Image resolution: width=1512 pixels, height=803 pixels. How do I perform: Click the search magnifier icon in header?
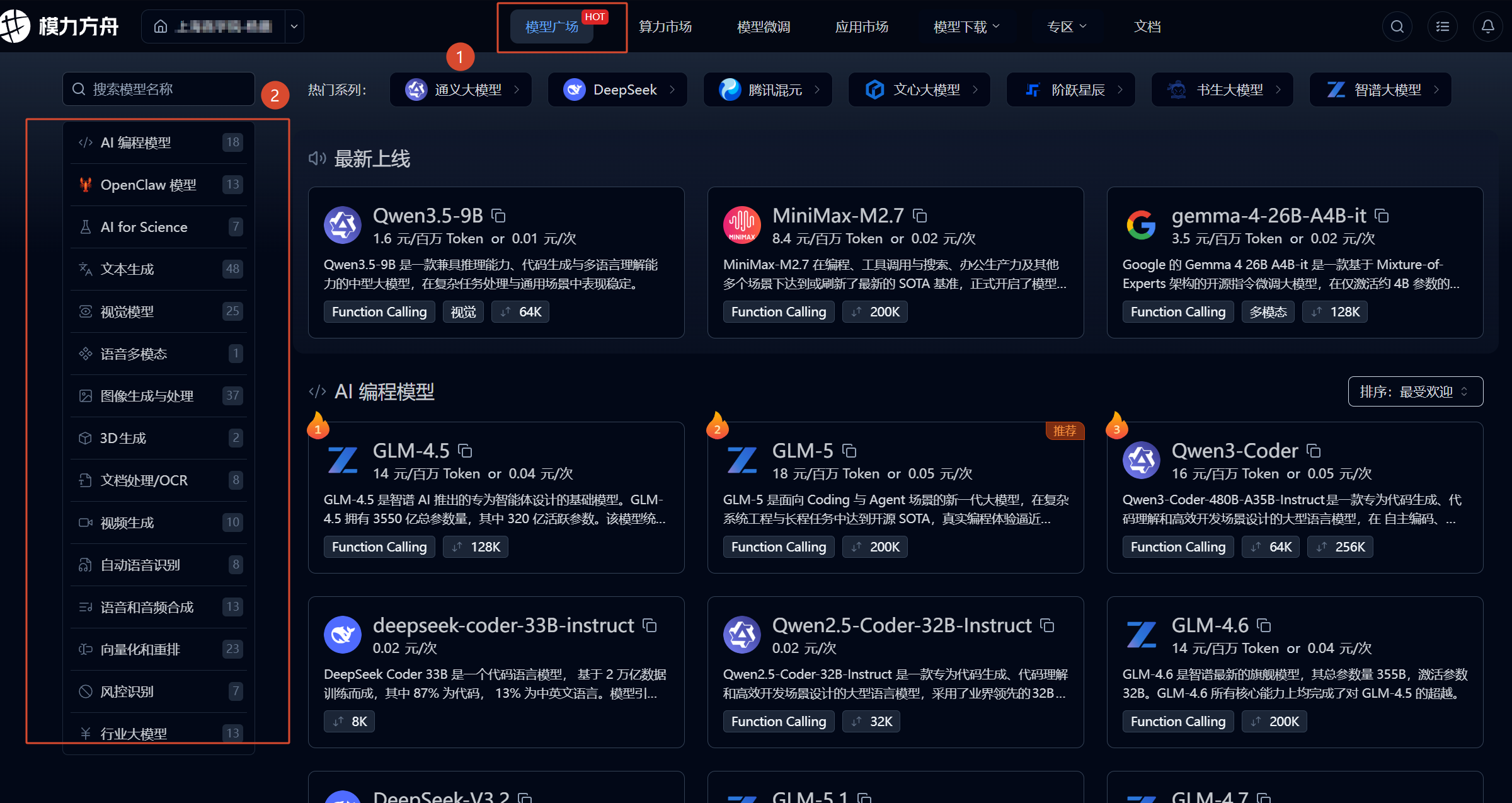(1397, 26)
